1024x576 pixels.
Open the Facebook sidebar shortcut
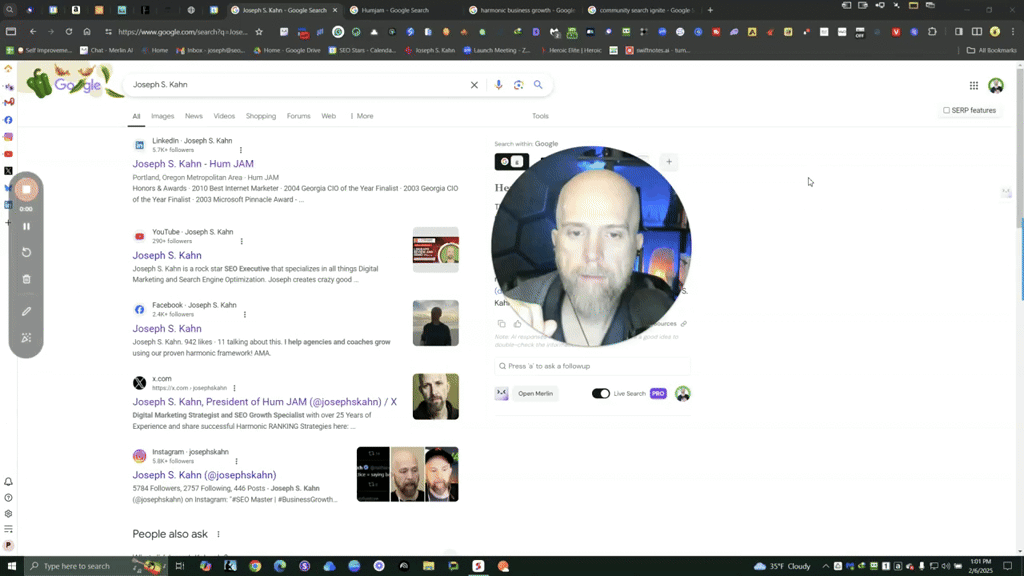click(x=8, y=120)
